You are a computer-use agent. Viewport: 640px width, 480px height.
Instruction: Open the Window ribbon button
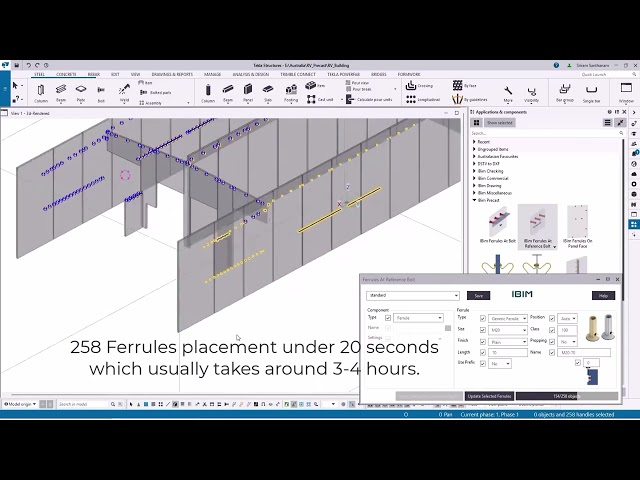626,92
